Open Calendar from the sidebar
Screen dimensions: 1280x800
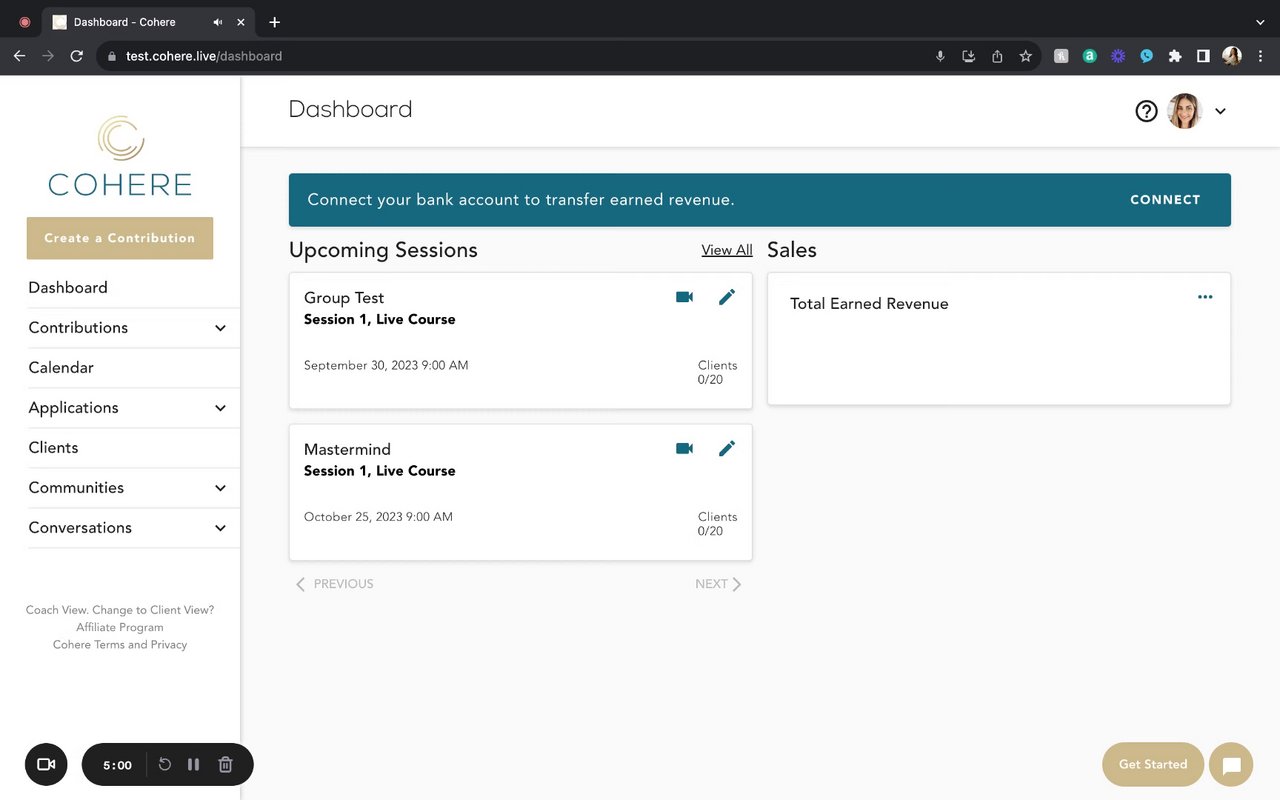61,368
